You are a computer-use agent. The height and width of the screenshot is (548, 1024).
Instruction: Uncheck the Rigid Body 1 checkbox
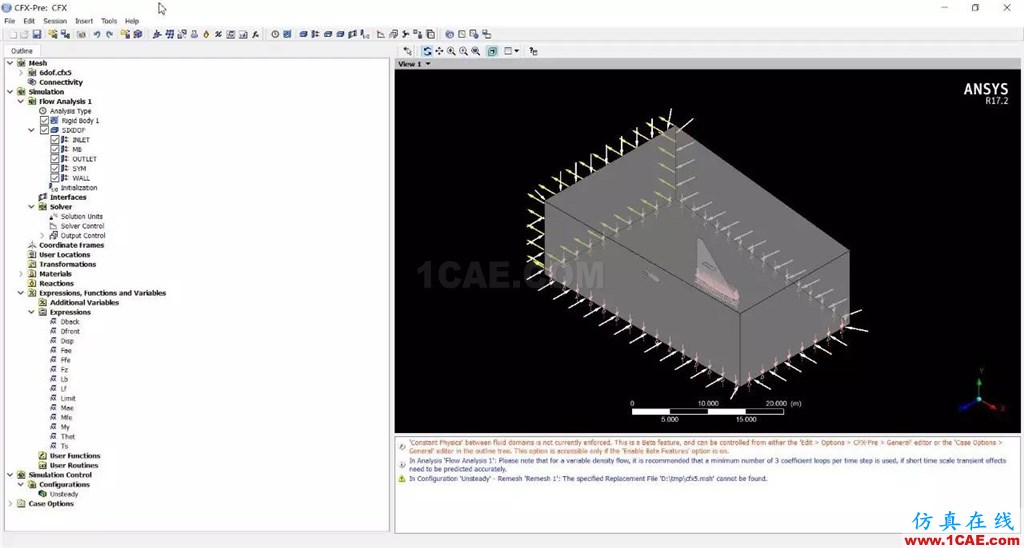(44, 121)
